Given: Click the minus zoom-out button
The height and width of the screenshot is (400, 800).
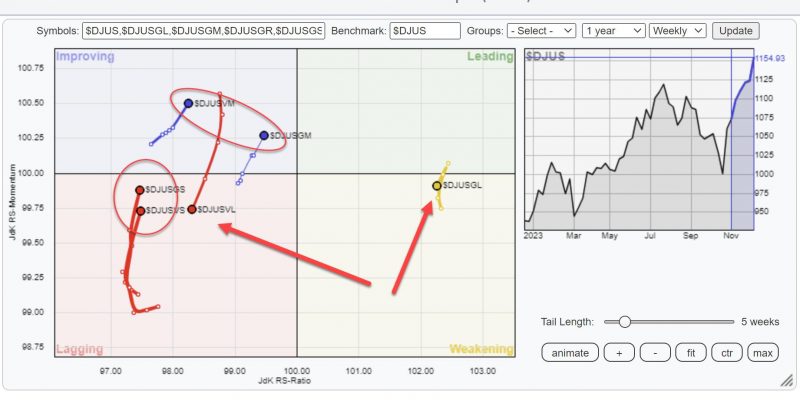Looking at the screenshot, I should pos(655,353).
